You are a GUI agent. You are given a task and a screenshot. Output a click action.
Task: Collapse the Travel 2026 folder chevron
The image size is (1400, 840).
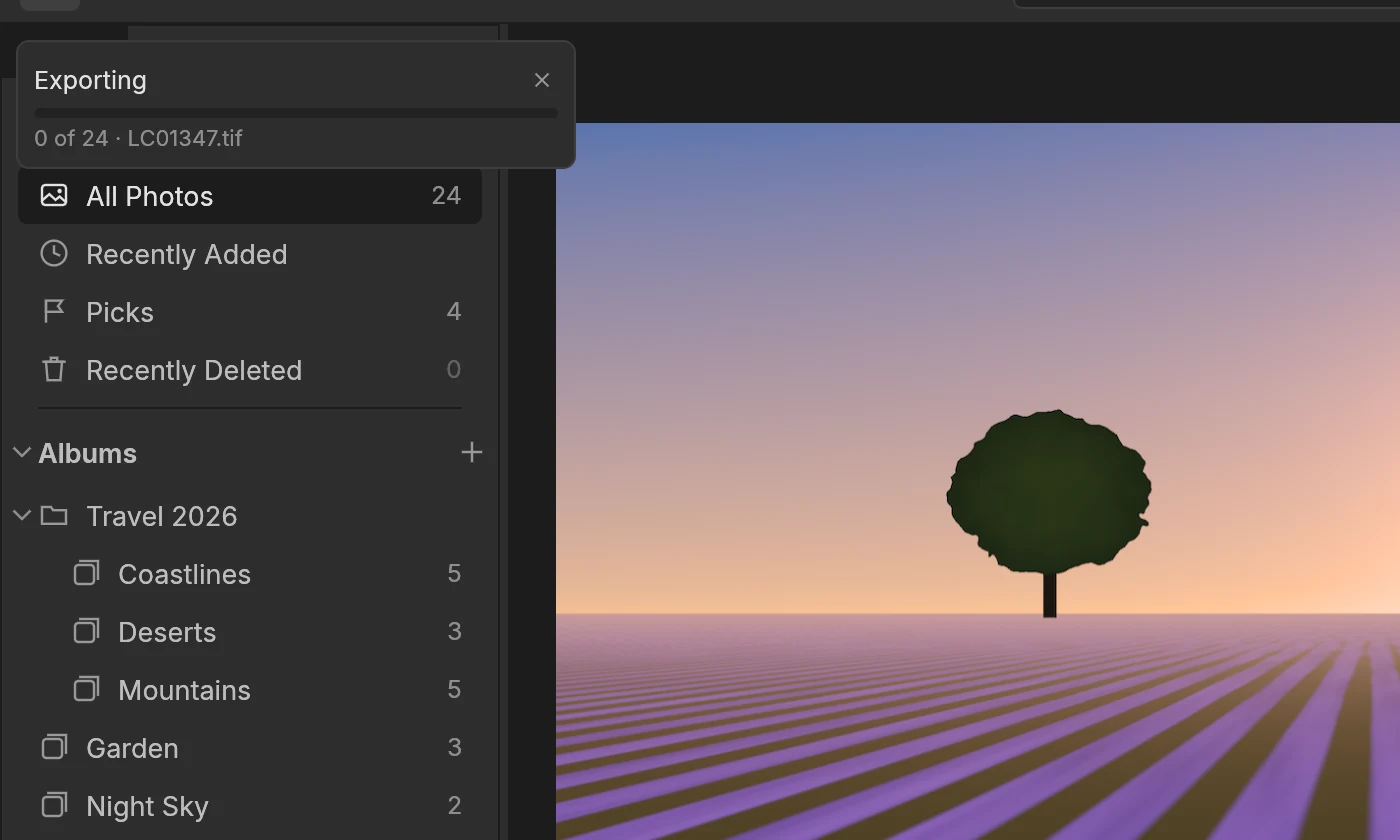[22, 515]
